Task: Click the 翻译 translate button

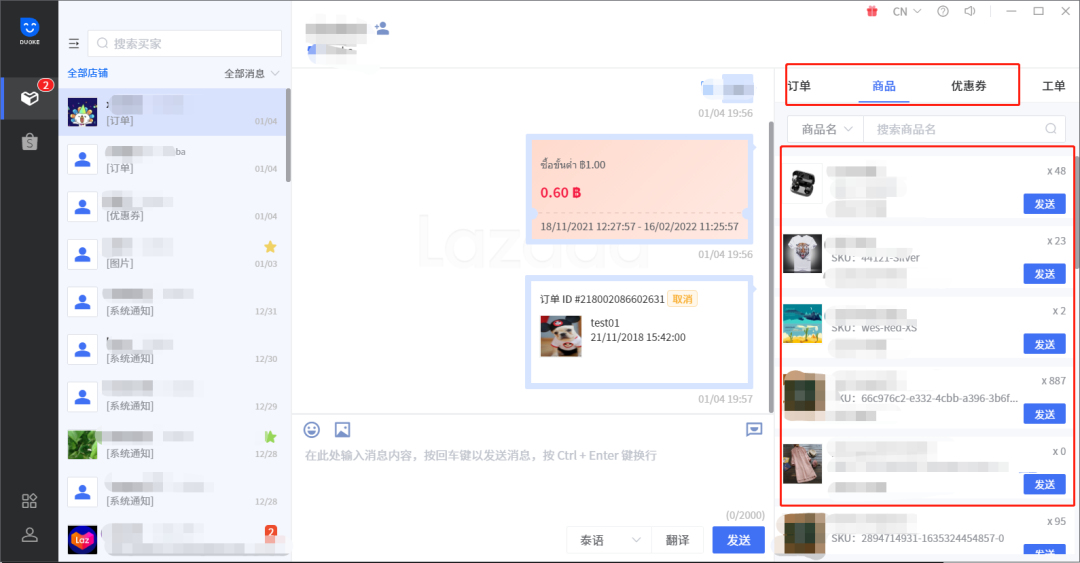Action: [677, 540]
